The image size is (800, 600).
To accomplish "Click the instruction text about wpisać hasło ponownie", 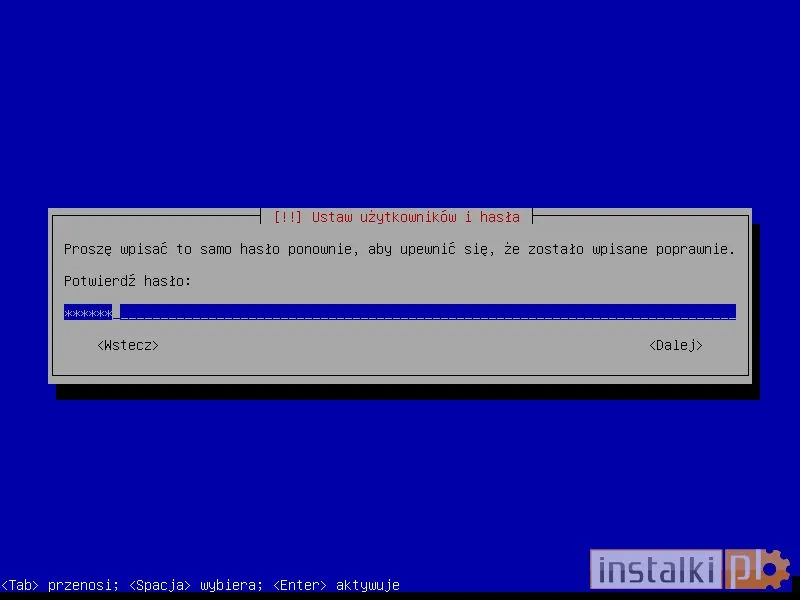I will pyautogui.click(x=400, y=249).
